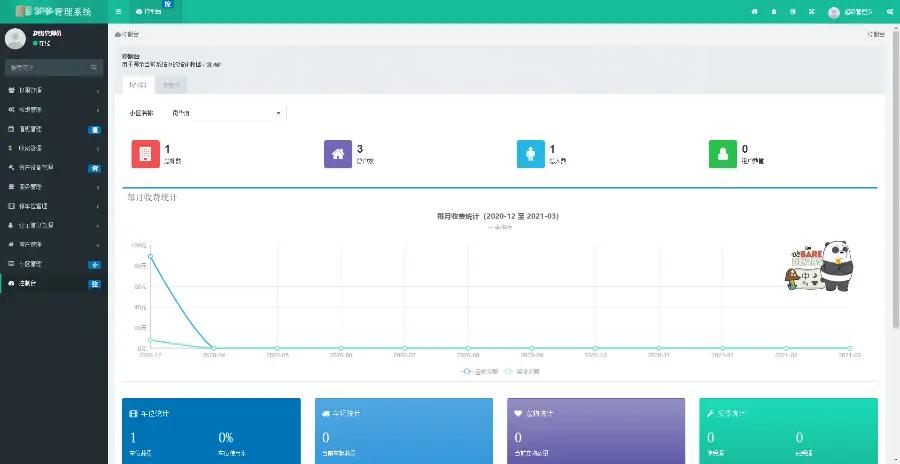The image size is (900, 464).
Task: Click the 控制台 breadcrumb link at left
Action: [x=127, y=34]
